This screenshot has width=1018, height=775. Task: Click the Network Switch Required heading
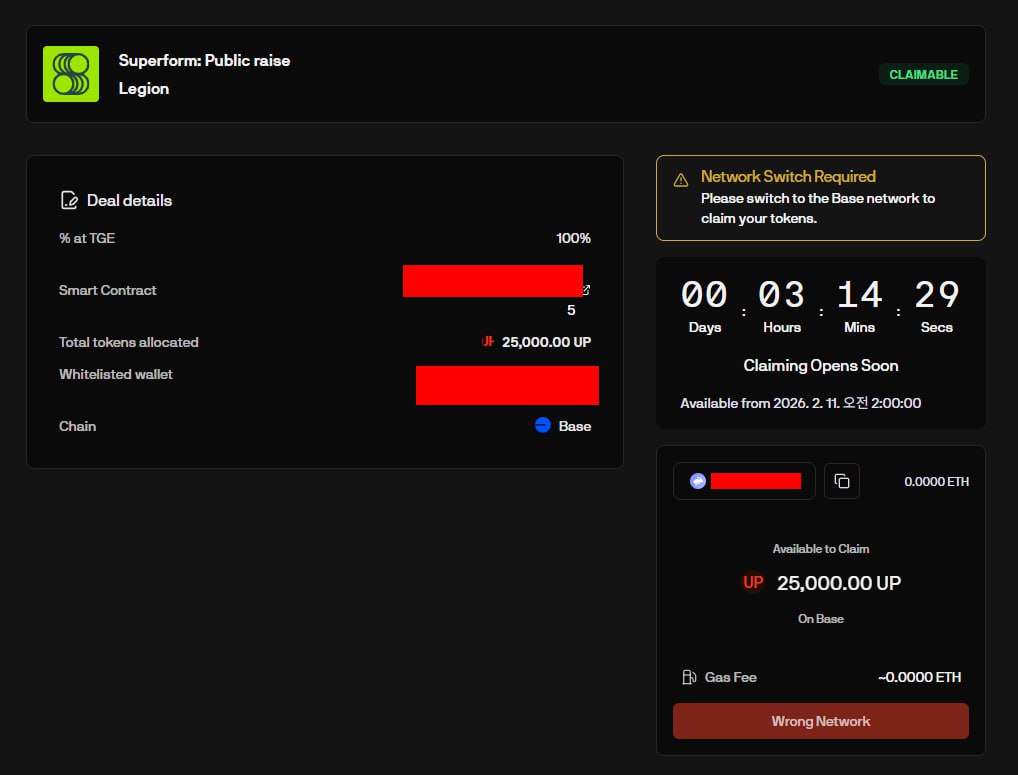(788, 176)
